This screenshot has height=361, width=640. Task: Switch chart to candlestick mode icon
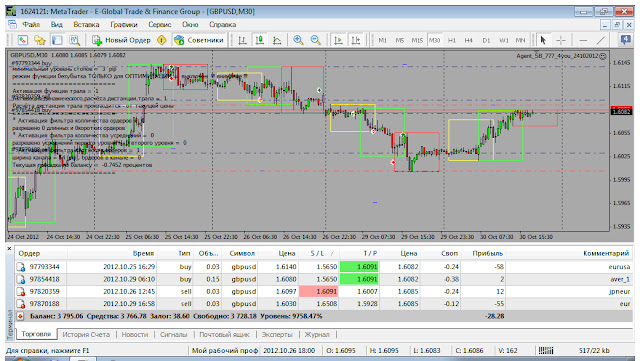260,40
